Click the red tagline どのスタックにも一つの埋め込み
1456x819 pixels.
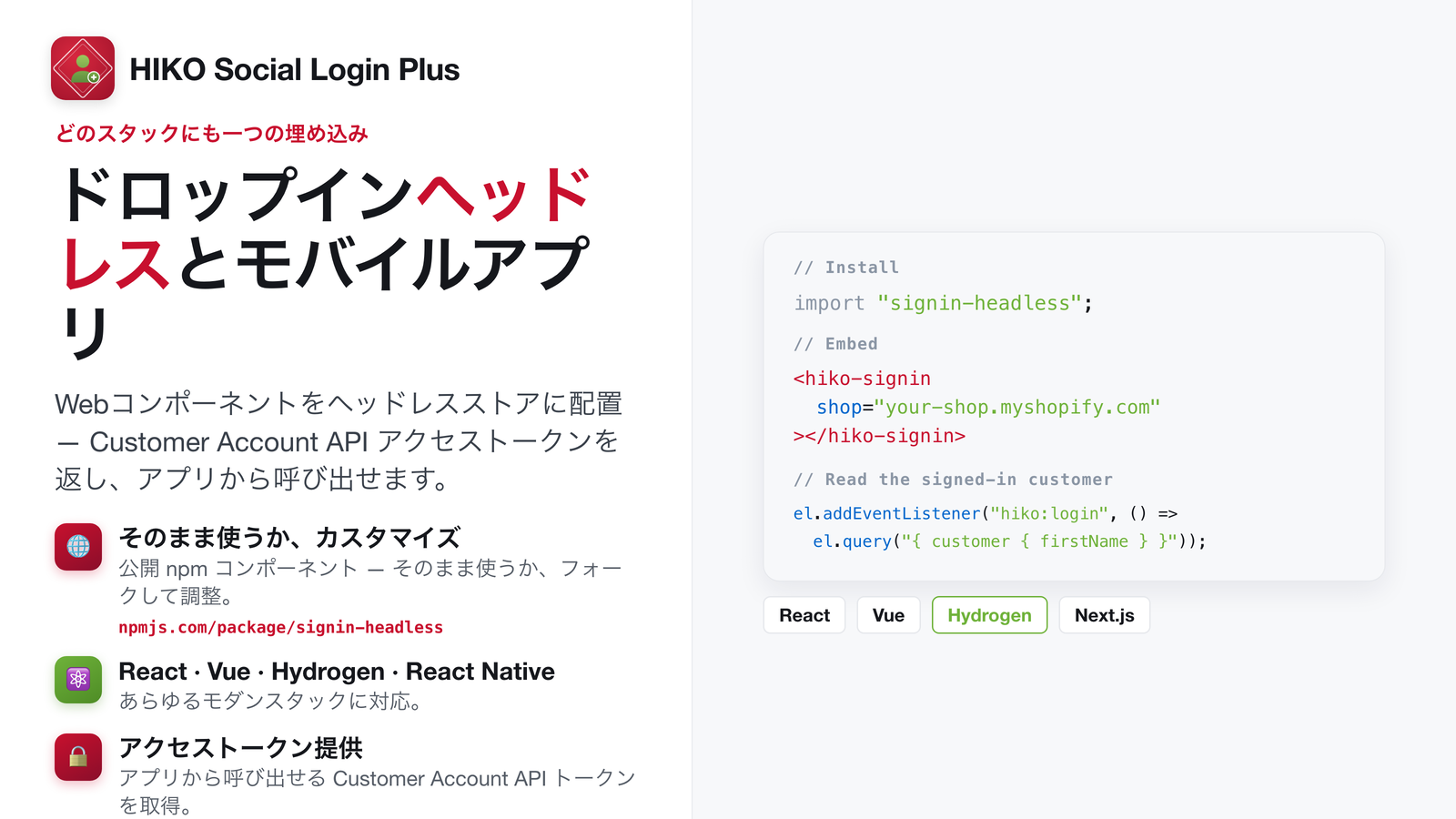coord(211,134)
